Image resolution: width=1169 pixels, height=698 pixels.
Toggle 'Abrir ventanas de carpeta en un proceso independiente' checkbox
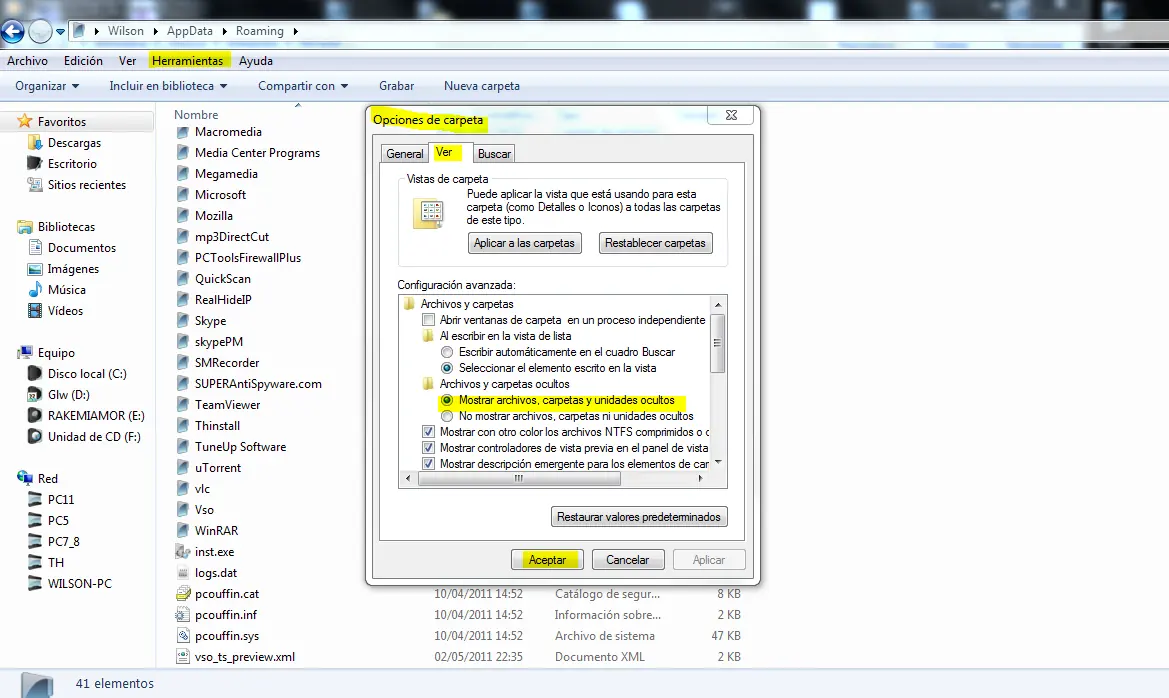[428, 320]
